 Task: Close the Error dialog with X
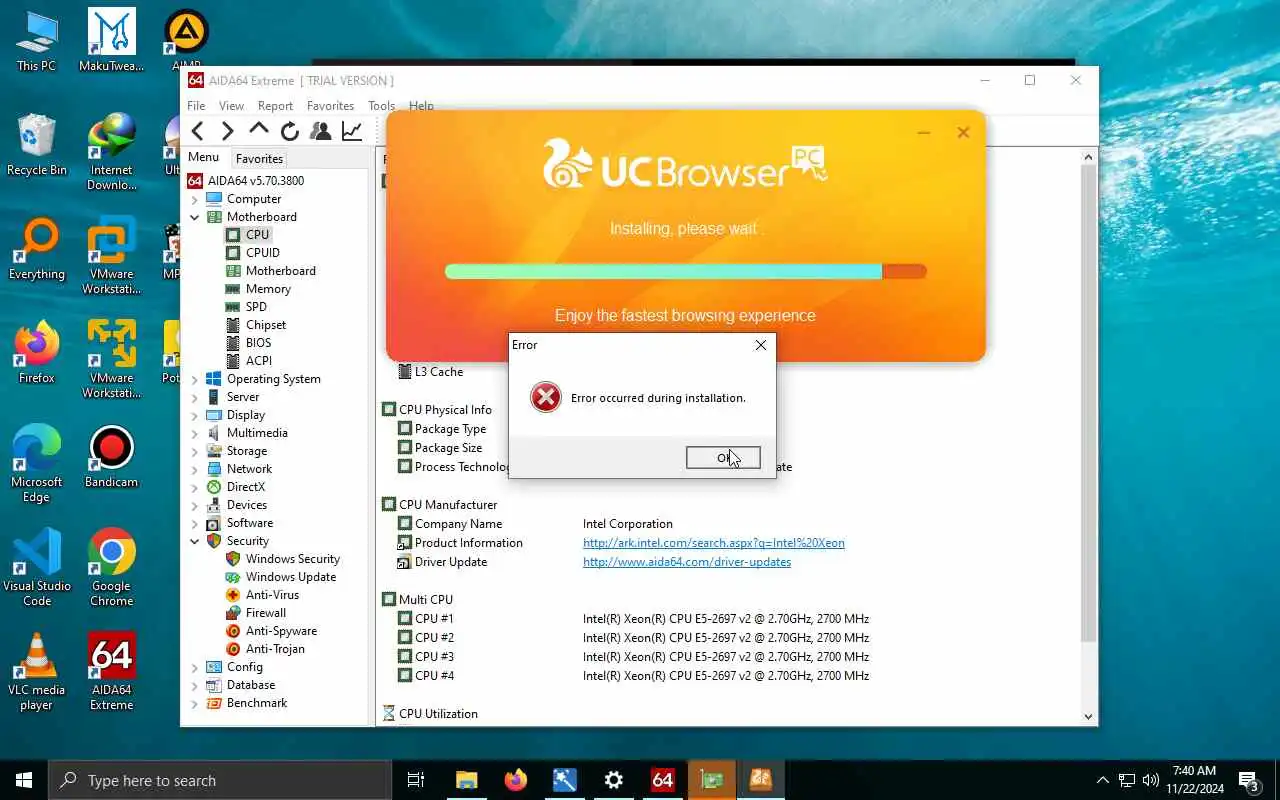[x=761, y=345]
